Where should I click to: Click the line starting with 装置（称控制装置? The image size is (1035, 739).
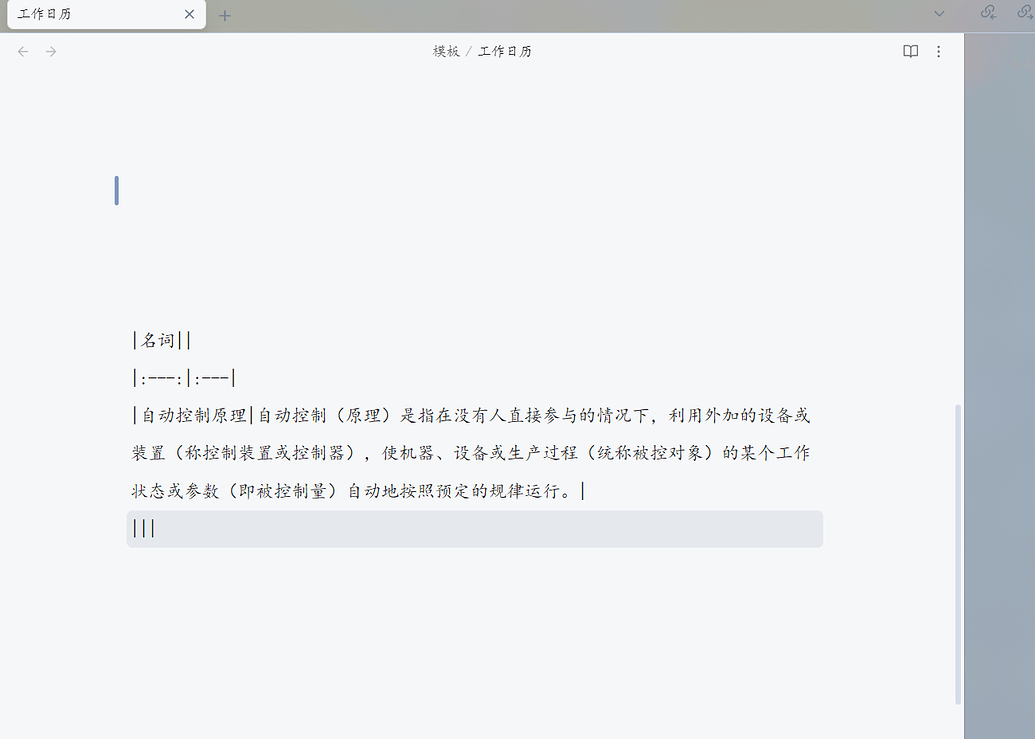[400, 453]
